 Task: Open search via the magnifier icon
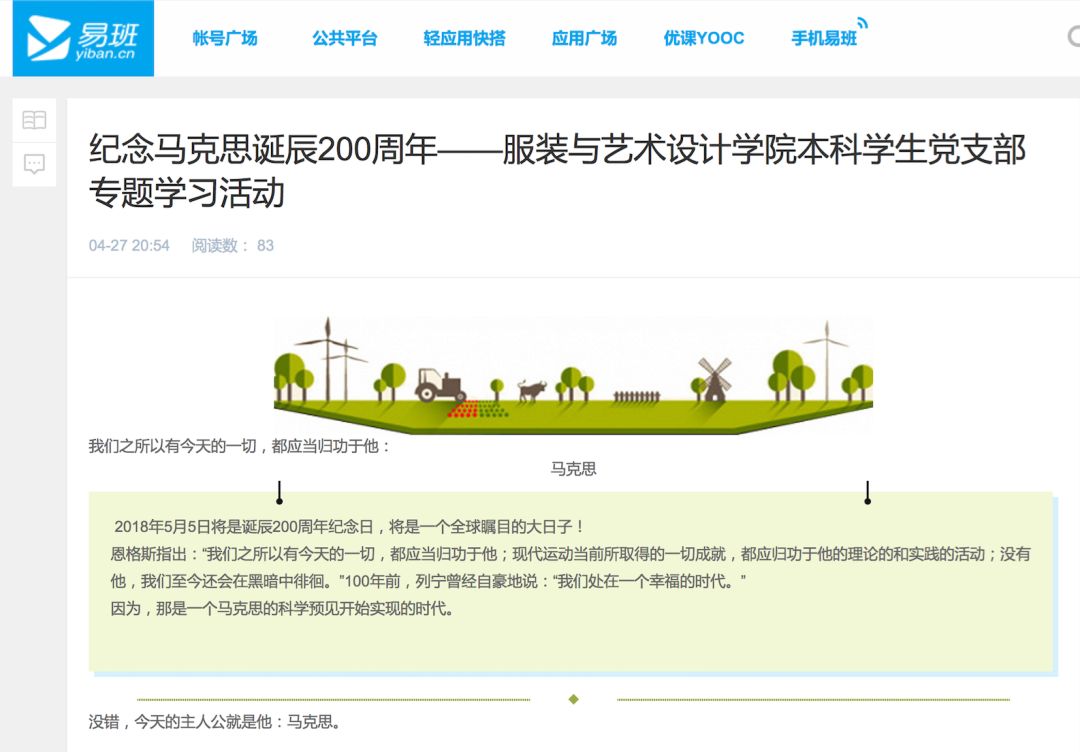pyautogui.click(x=1073, y=38)
